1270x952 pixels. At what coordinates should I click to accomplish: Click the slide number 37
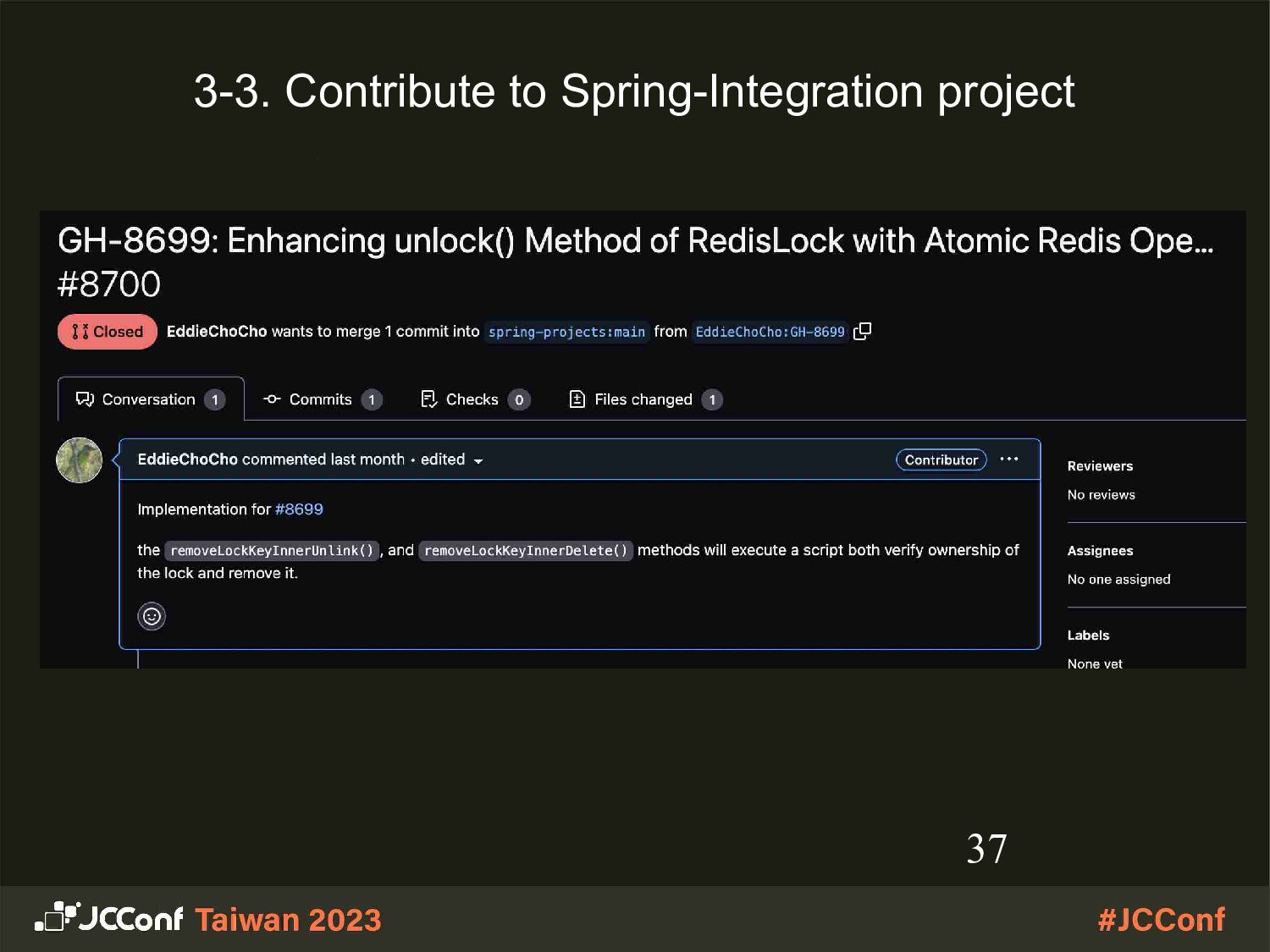986,849
